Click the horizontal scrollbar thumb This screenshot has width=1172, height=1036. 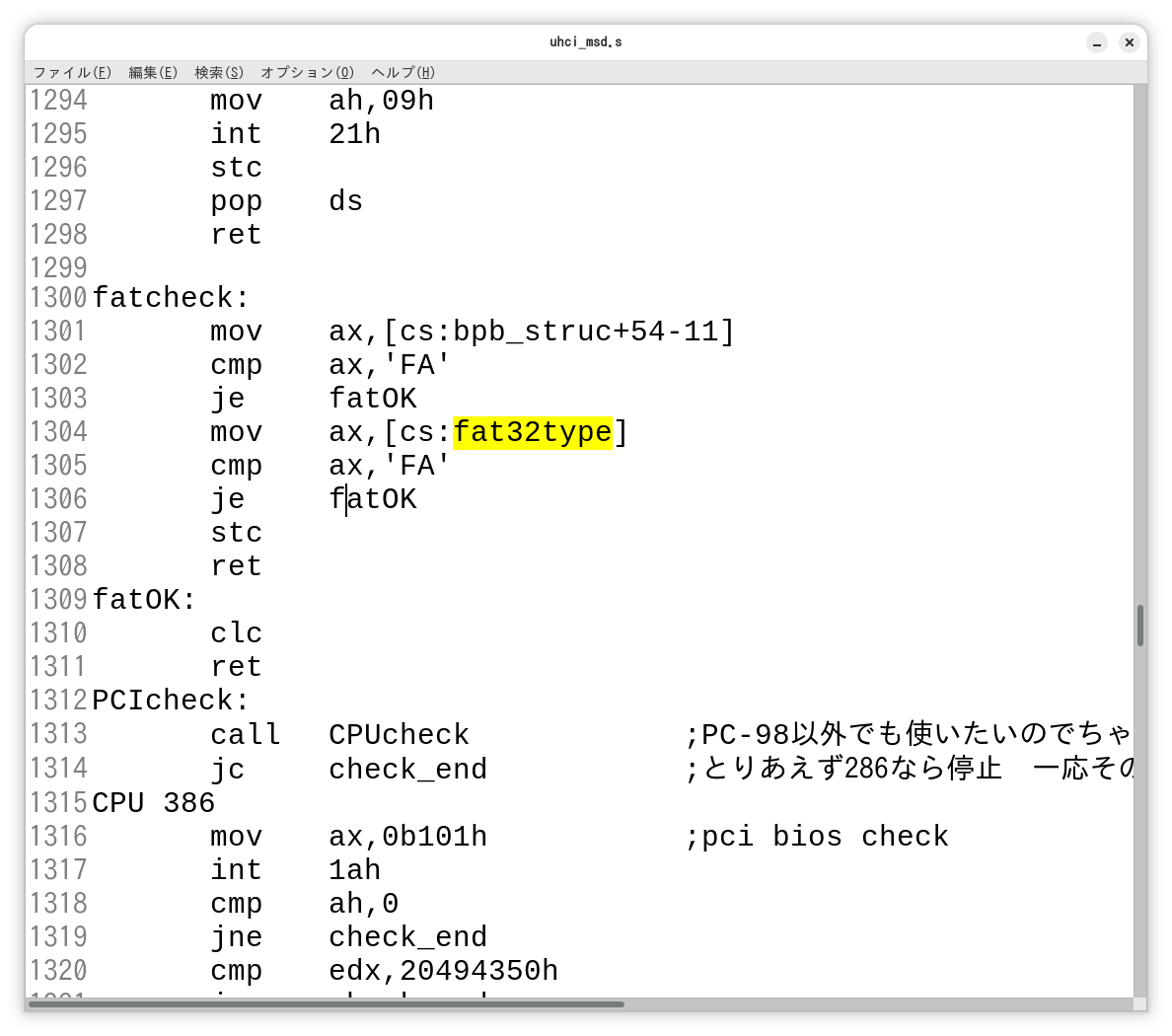[326, 1004]
